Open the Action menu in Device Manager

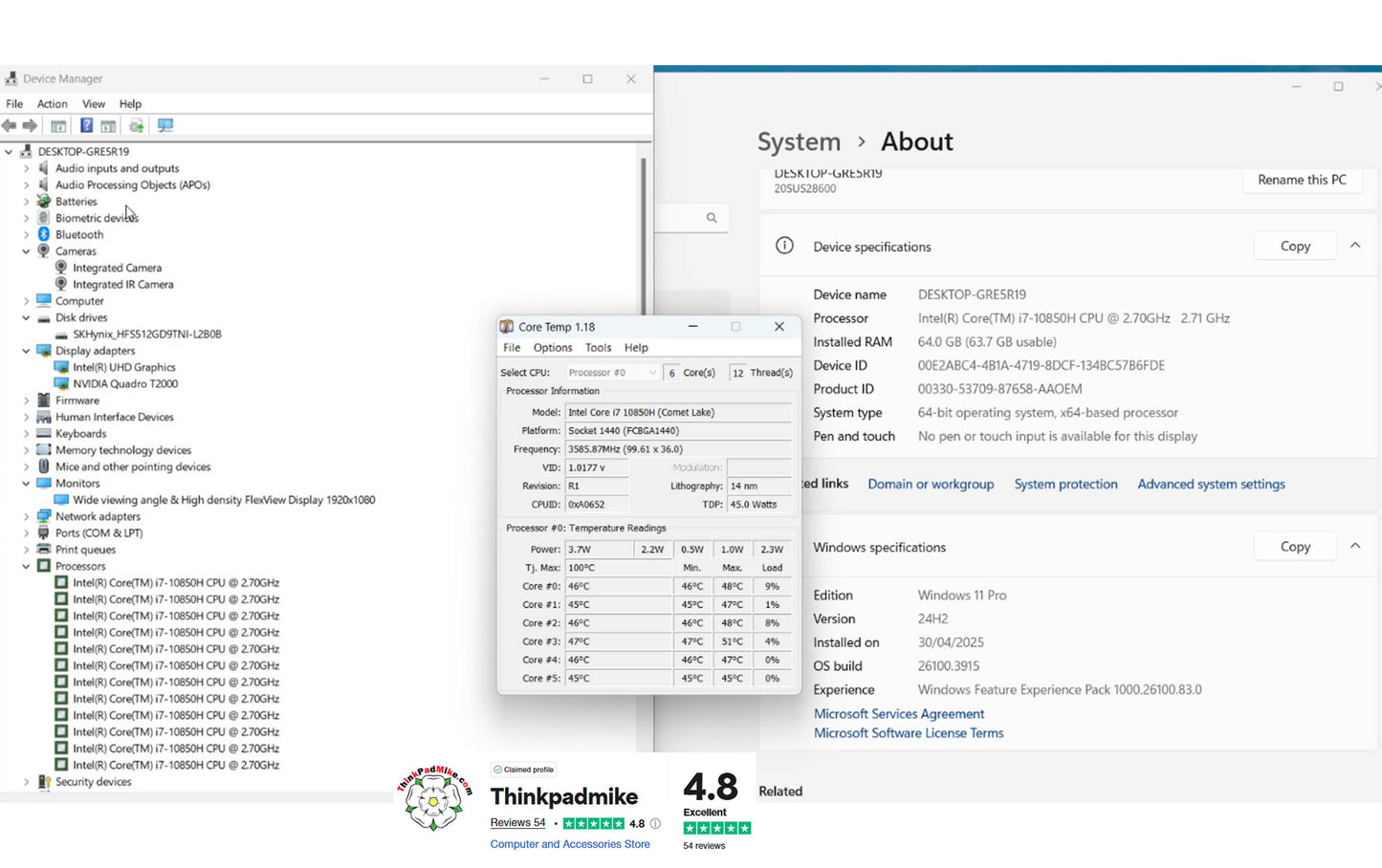pyautogui.click(x=52, y=104)
